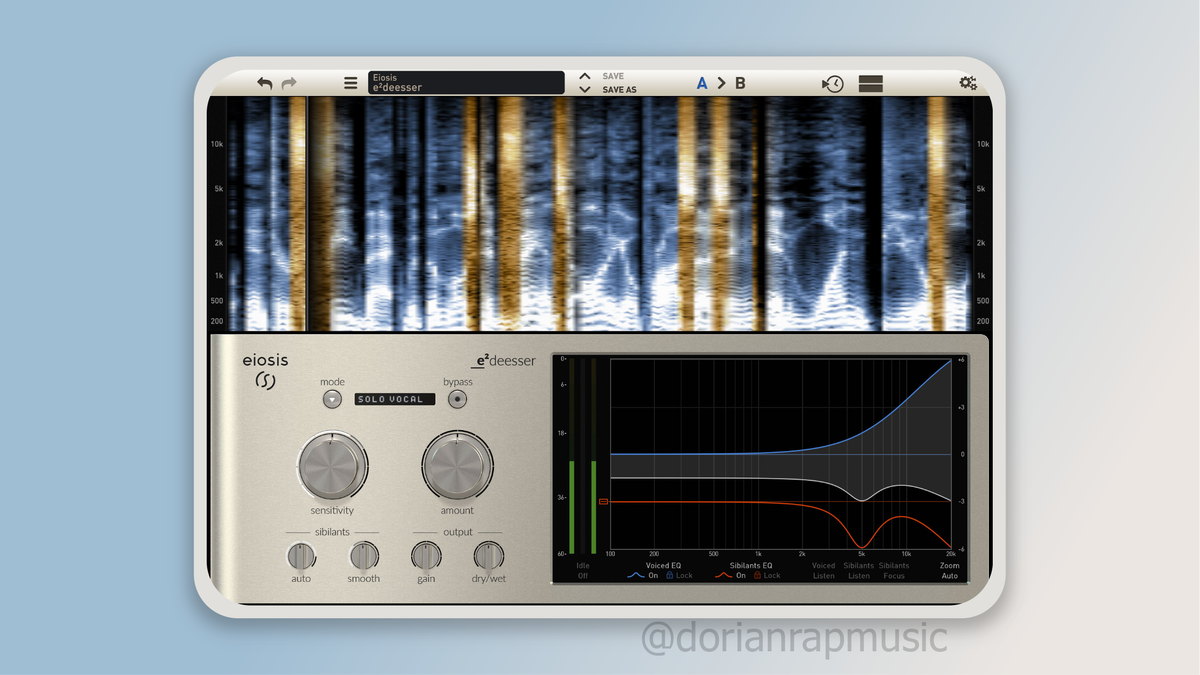The height and width of the screenshot is (675, 1200).
Task: Click the redo arrow icon
Action: (289, 83)
